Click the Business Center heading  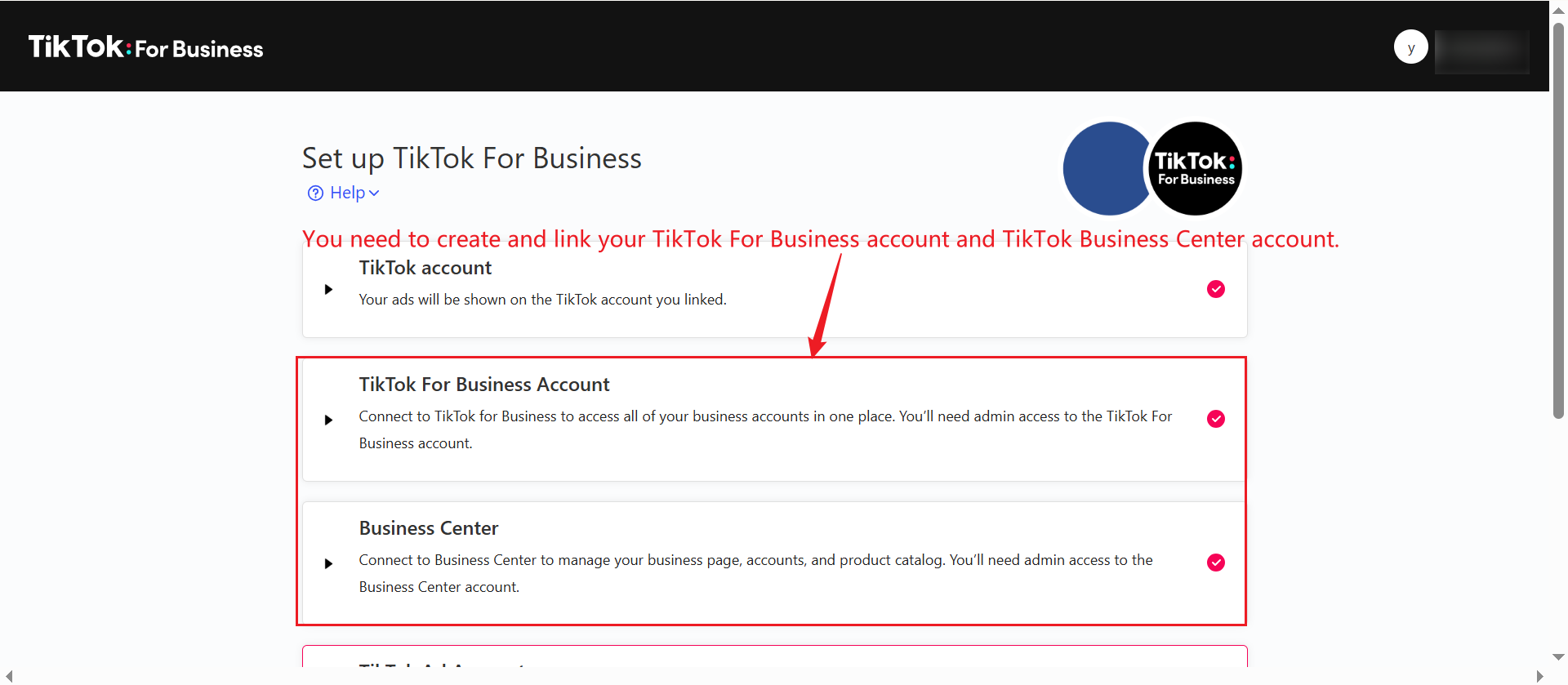point(429,528)
